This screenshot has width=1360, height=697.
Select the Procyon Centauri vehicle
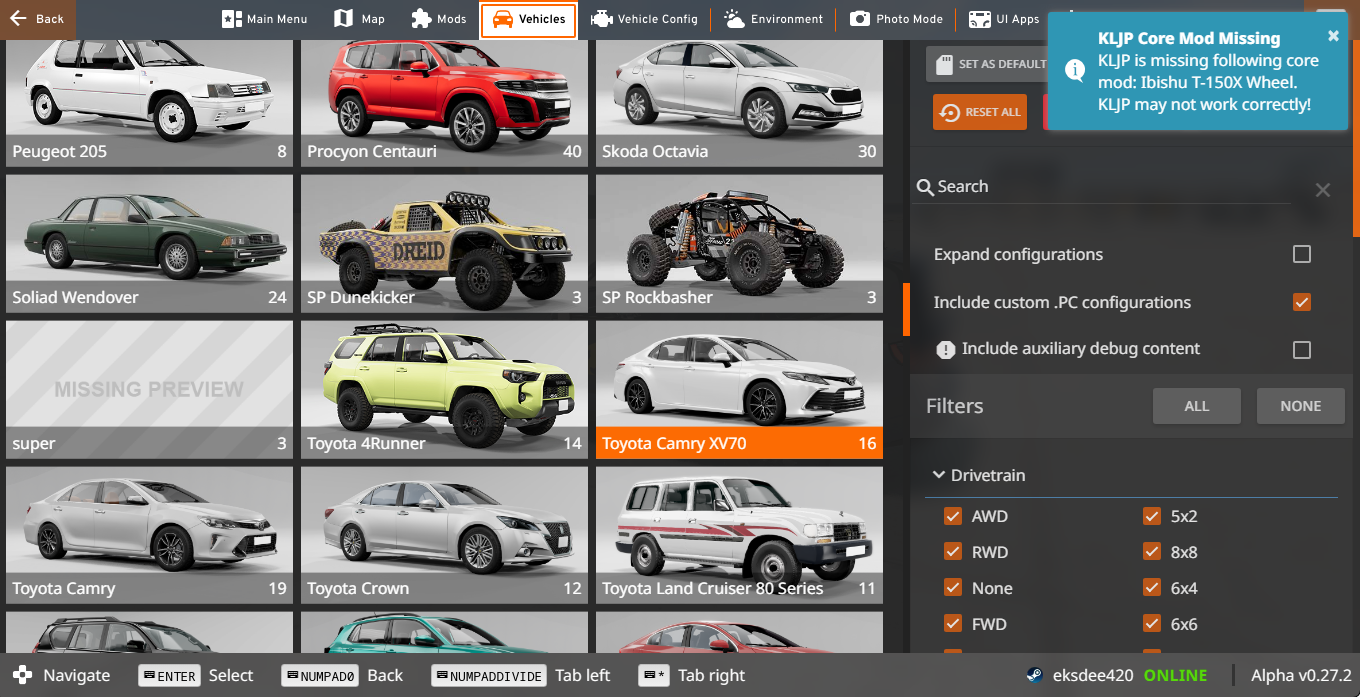pos(444,103)
